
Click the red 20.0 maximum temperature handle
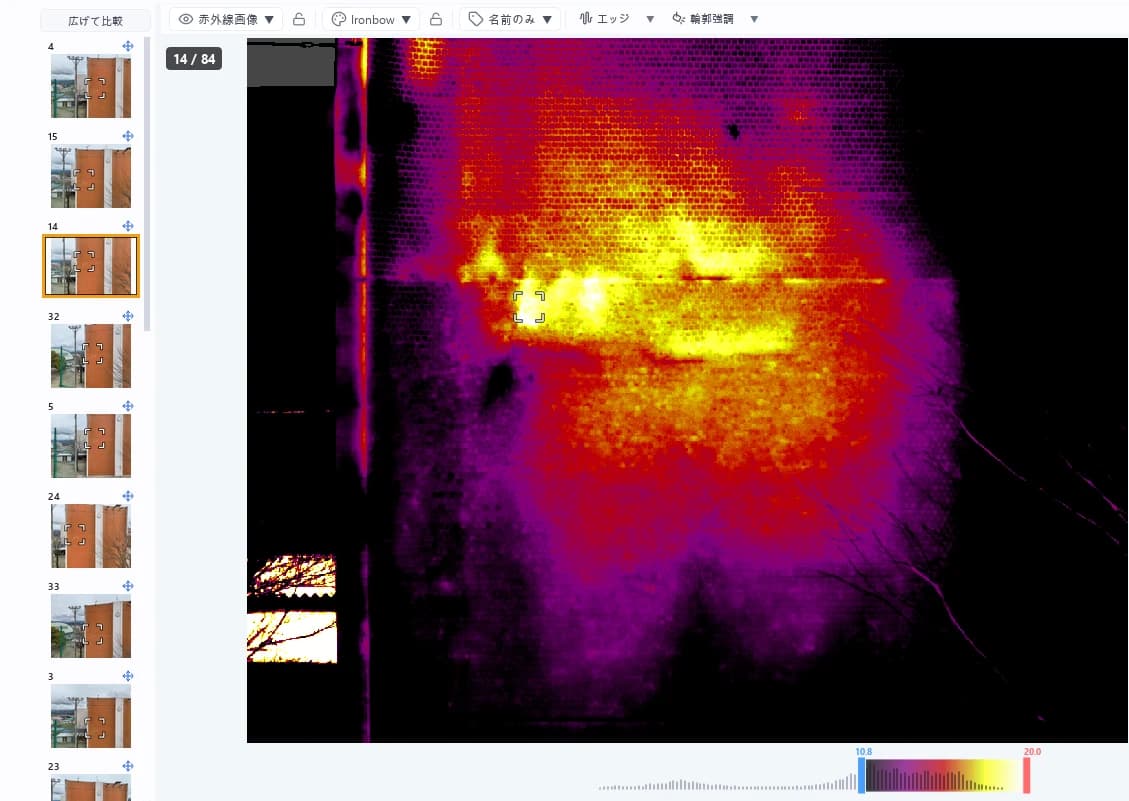point(1027,775)
